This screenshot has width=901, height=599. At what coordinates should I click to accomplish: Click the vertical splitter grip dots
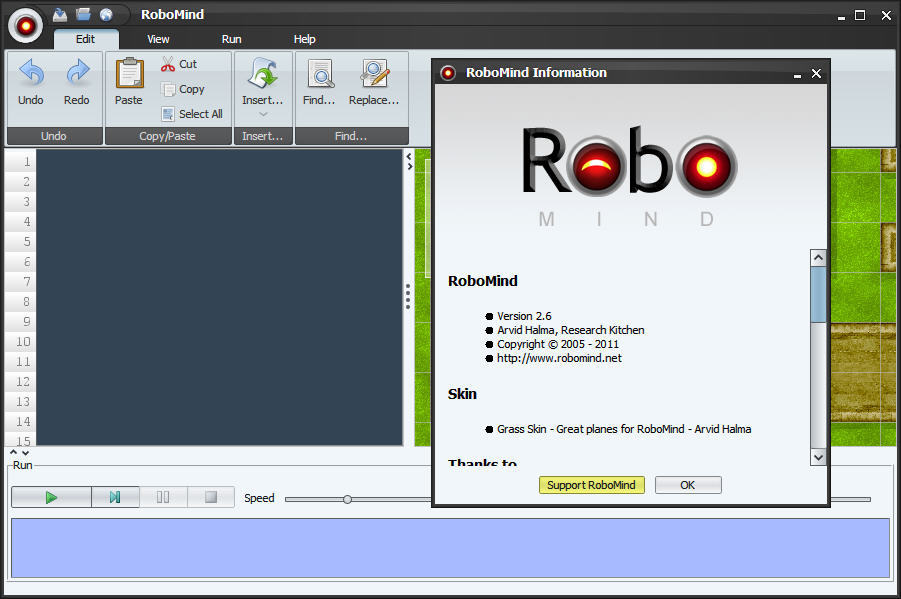point(408,297)
